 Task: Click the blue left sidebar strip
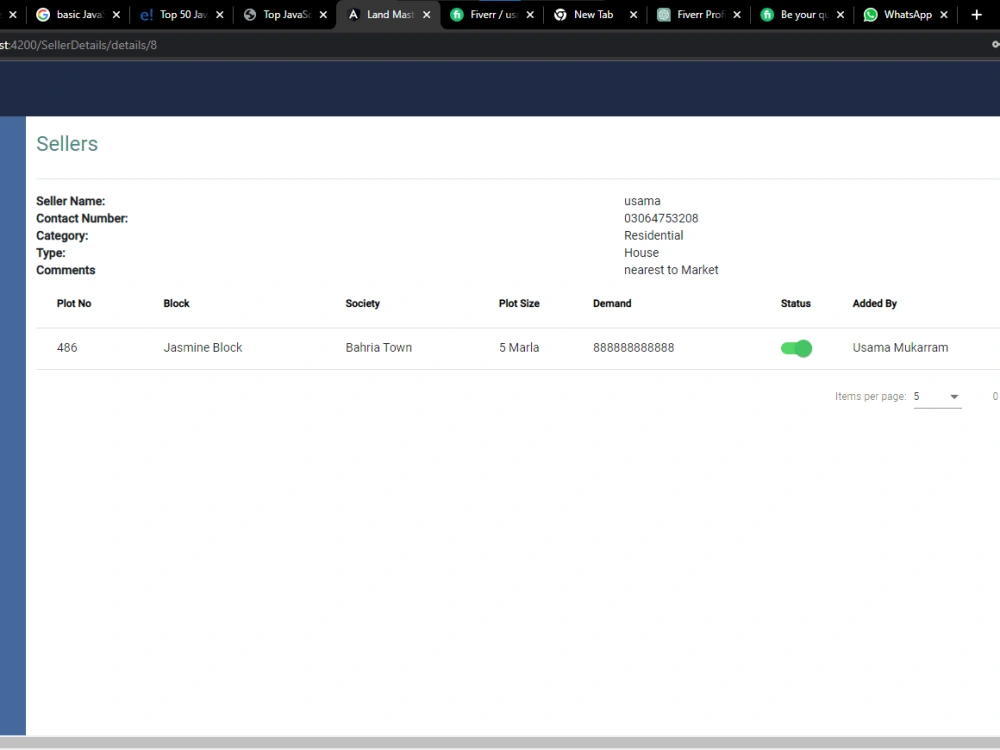(x=13, y=426)
